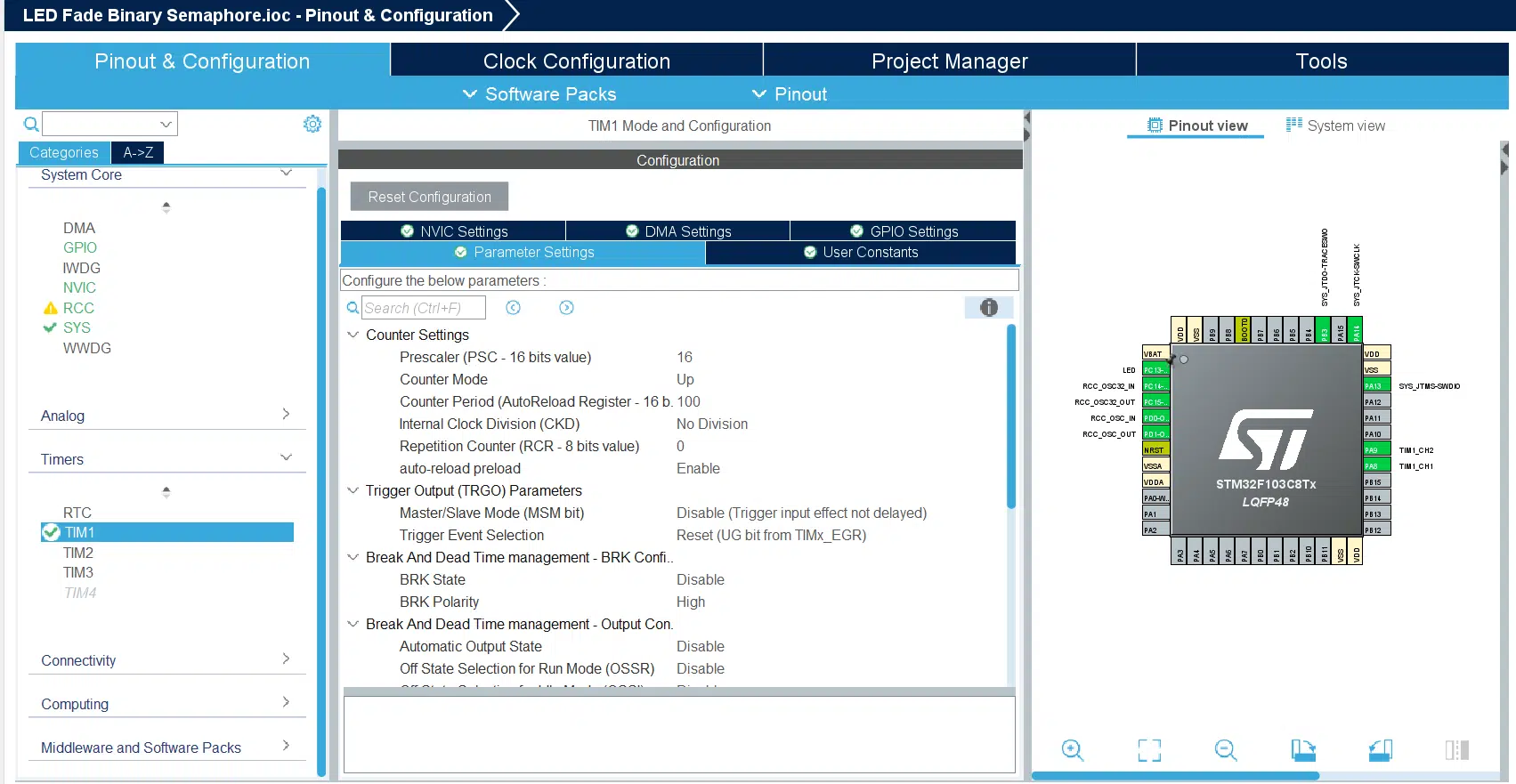
Task: Zoom in on the pinout view
Action: click(1073, 750)
